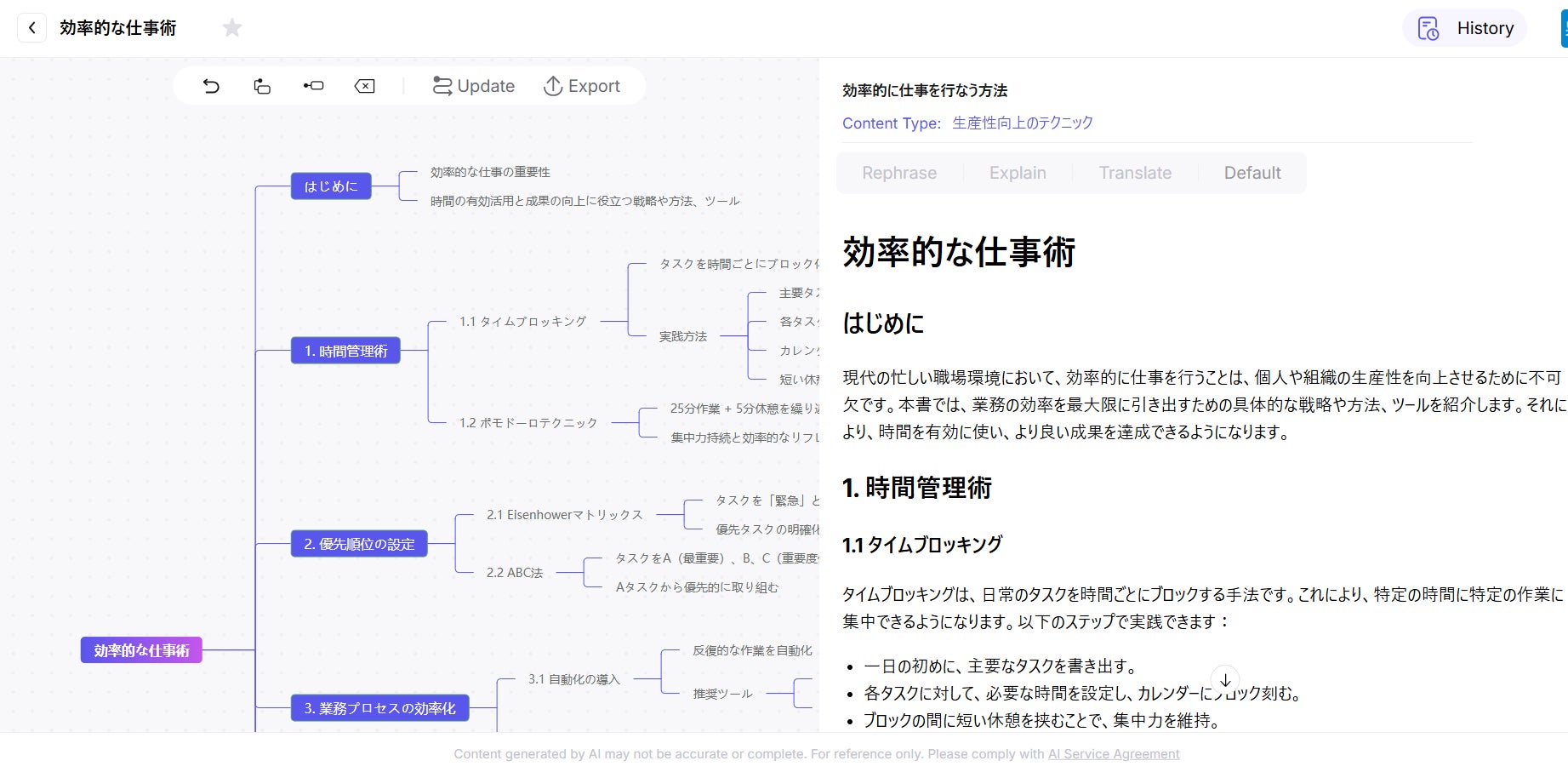Screen dimensions: 1568x772
Task: Click the Export button
Action: point(581,86)
